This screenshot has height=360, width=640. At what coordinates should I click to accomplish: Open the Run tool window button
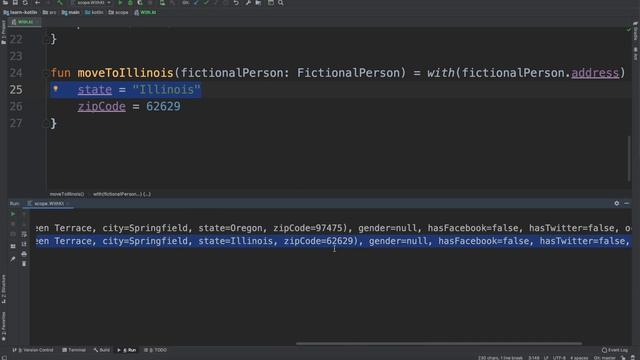127,350
